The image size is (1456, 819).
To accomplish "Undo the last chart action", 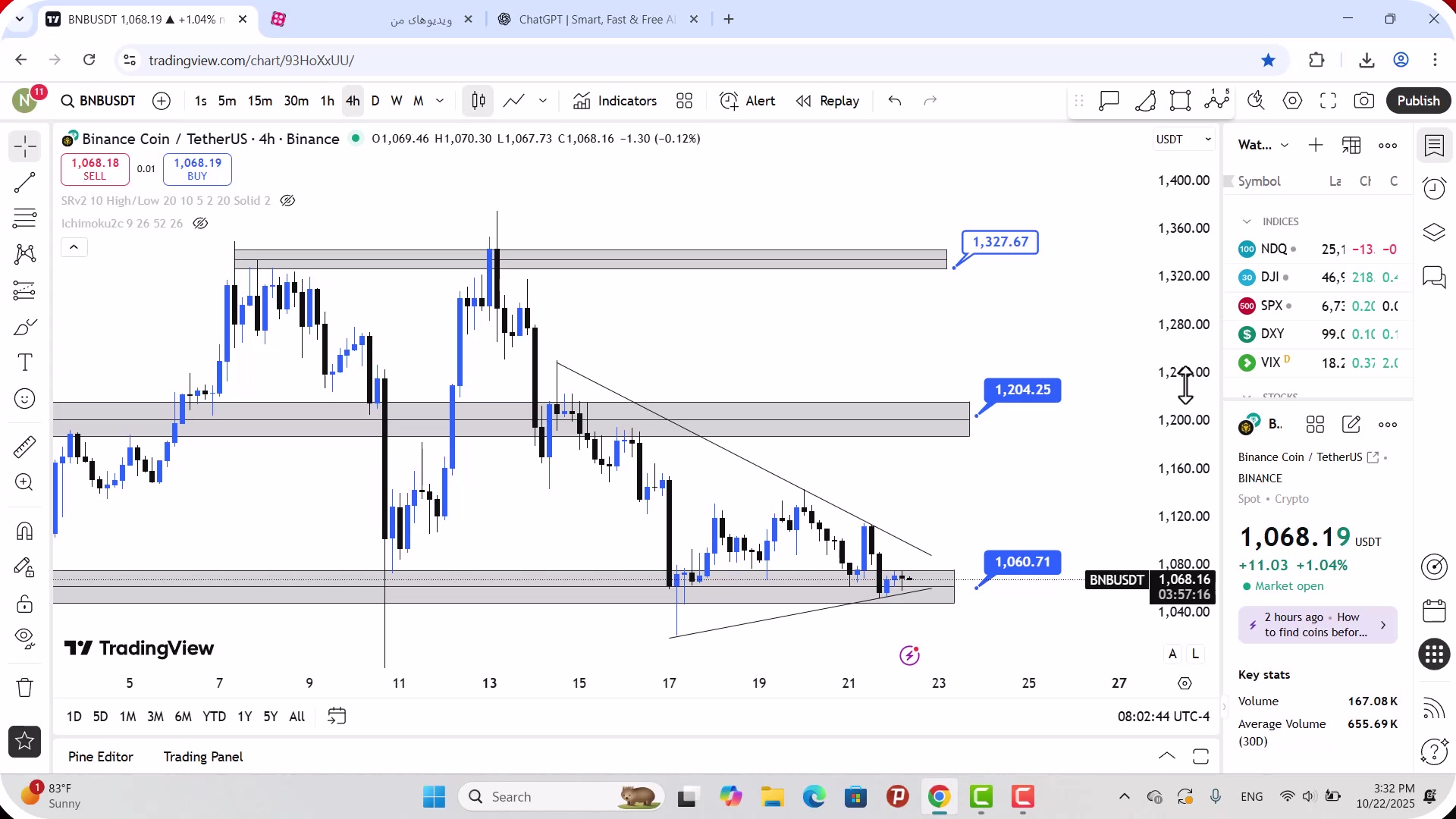I will tap(895, 101).
